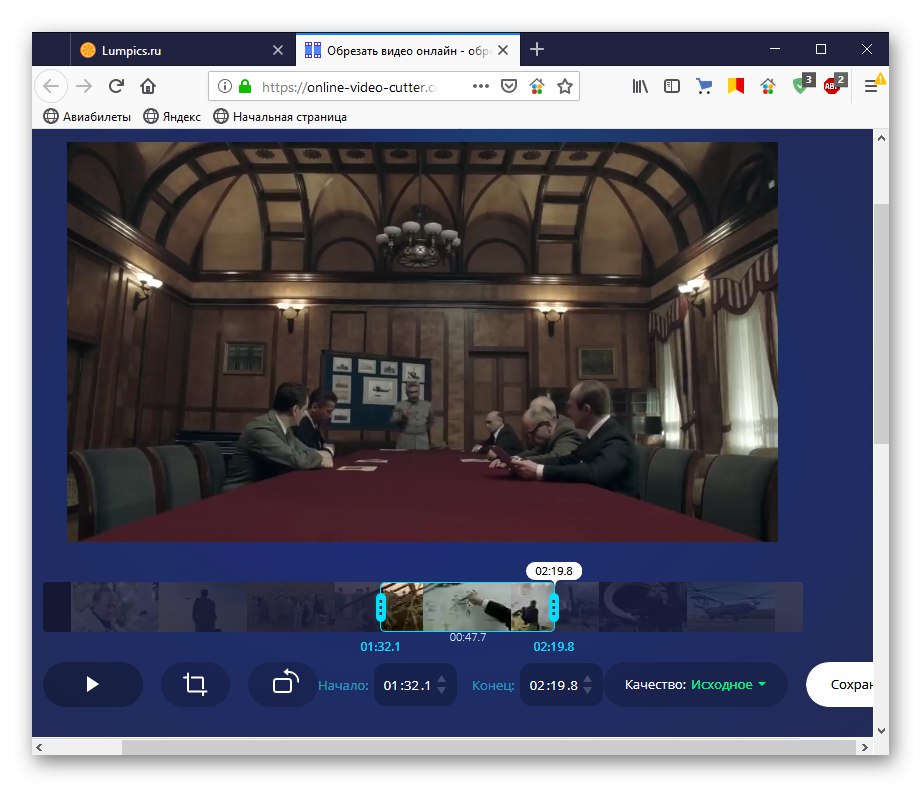This screenshot has width=921, height=792.
Task: Click the Конец end time field
Action: coord(553,685)
